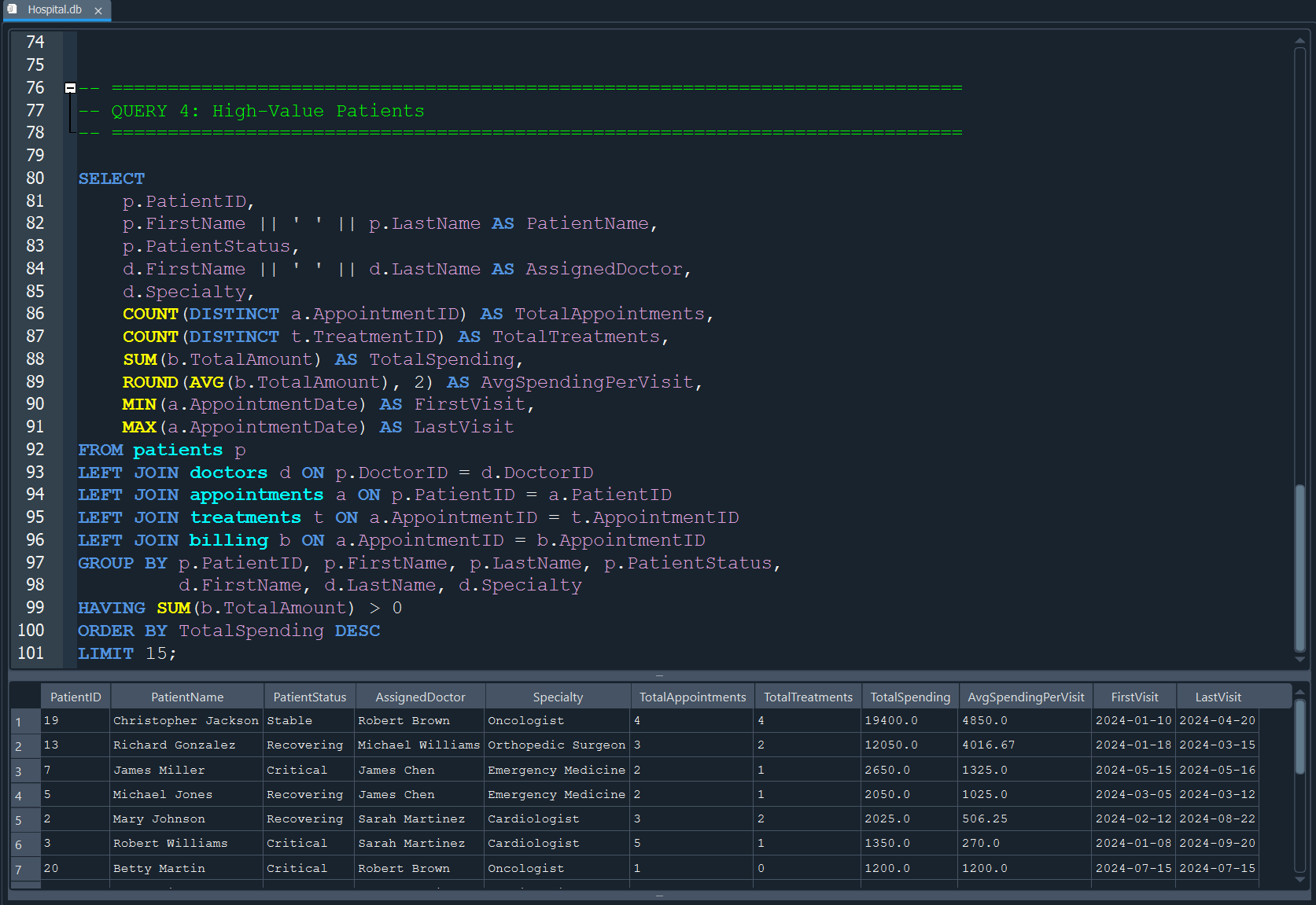Click the AvgSpendingPerVisit column header
The image size is (1316, 905).
click(1025, 697)
